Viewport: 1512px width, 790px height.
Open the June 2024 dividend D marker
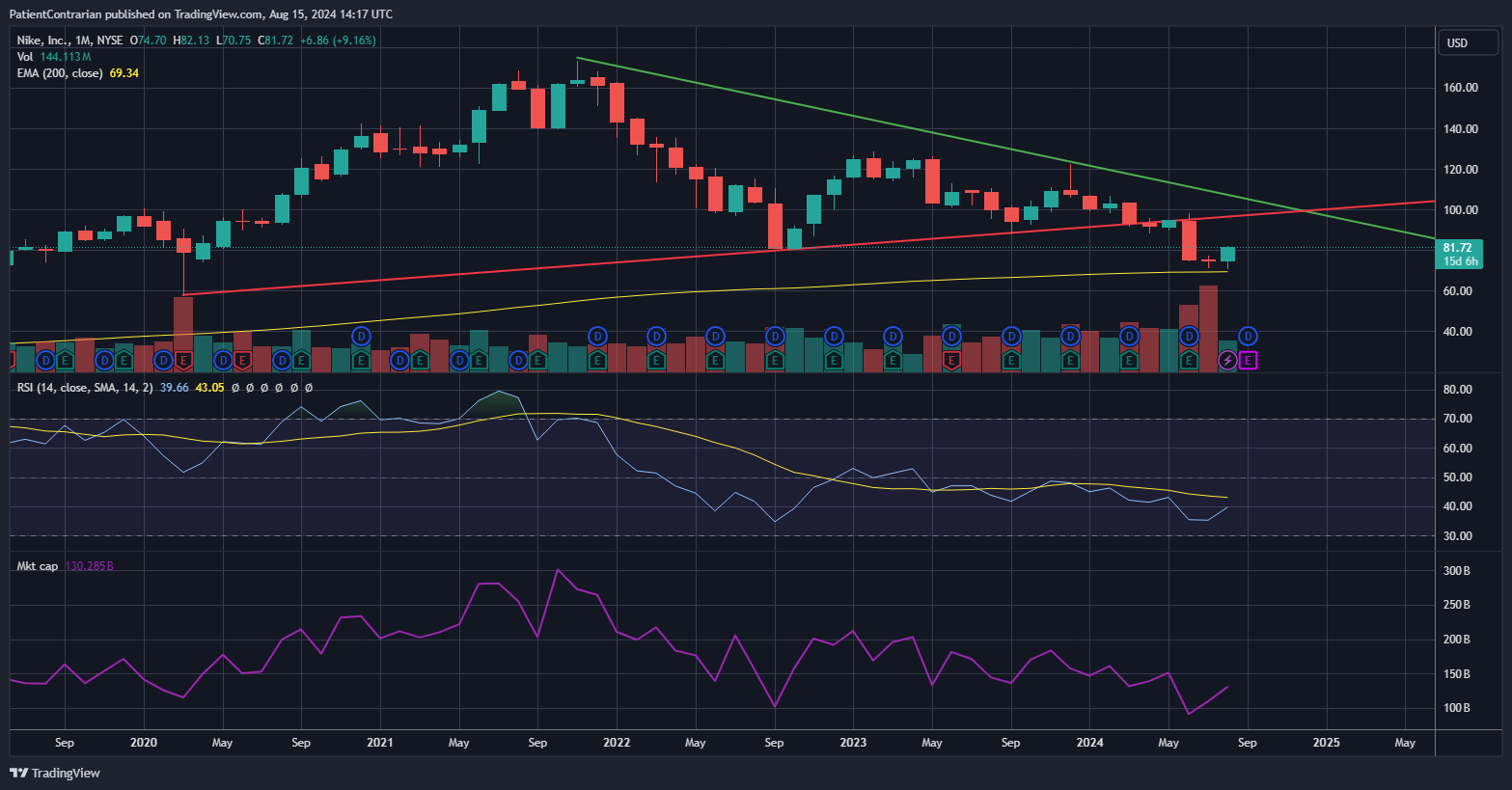(x=1189, y=337)
